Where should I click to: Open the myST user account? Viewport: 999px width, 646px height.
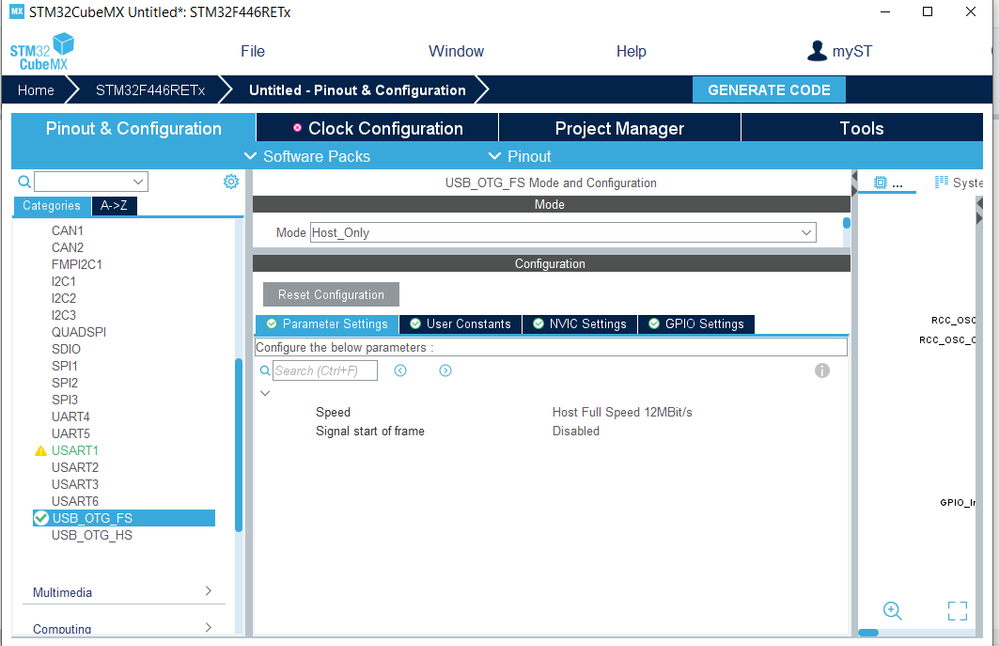pyautogui.click(x=840, y=51)
